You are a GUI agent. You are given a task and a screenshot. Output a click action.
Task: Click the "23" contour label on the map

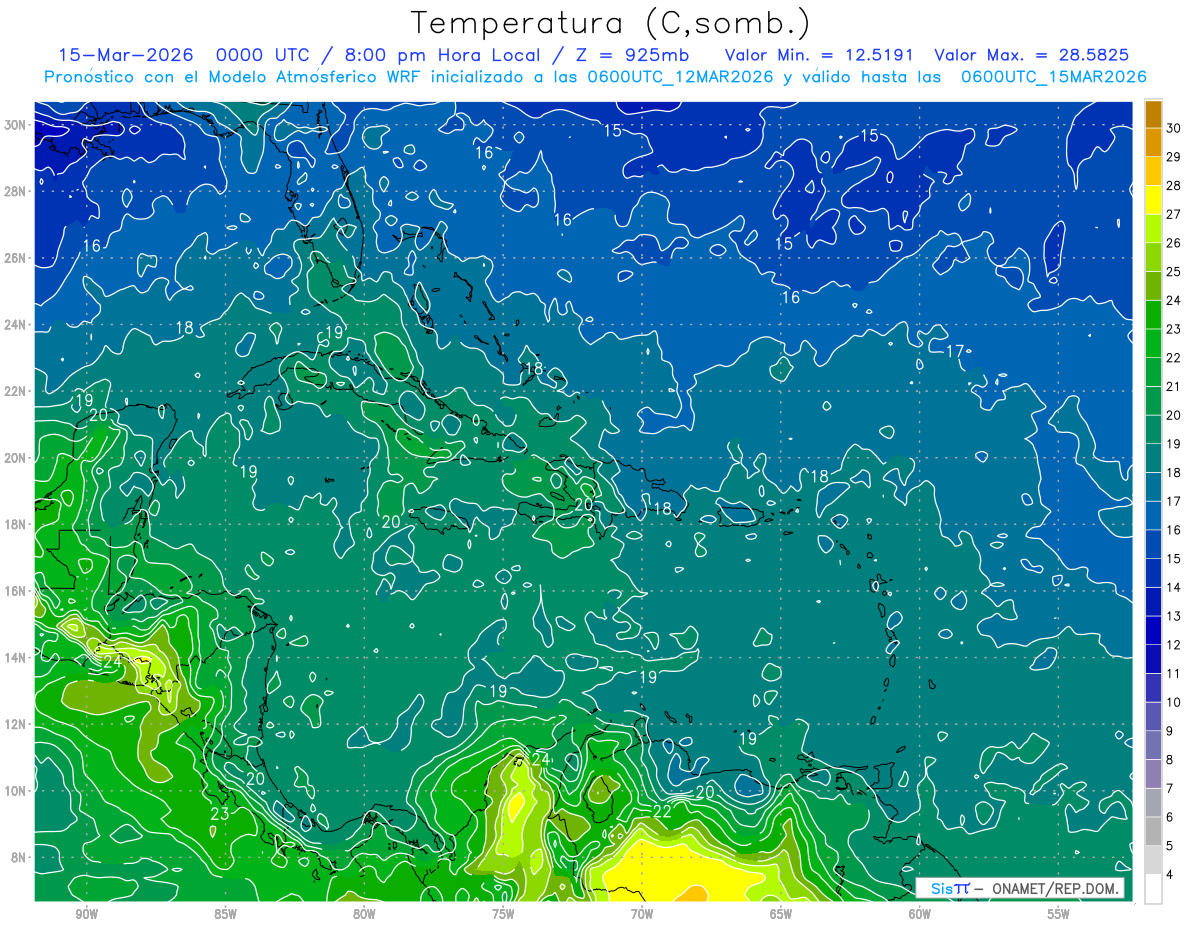coord(220,814)
